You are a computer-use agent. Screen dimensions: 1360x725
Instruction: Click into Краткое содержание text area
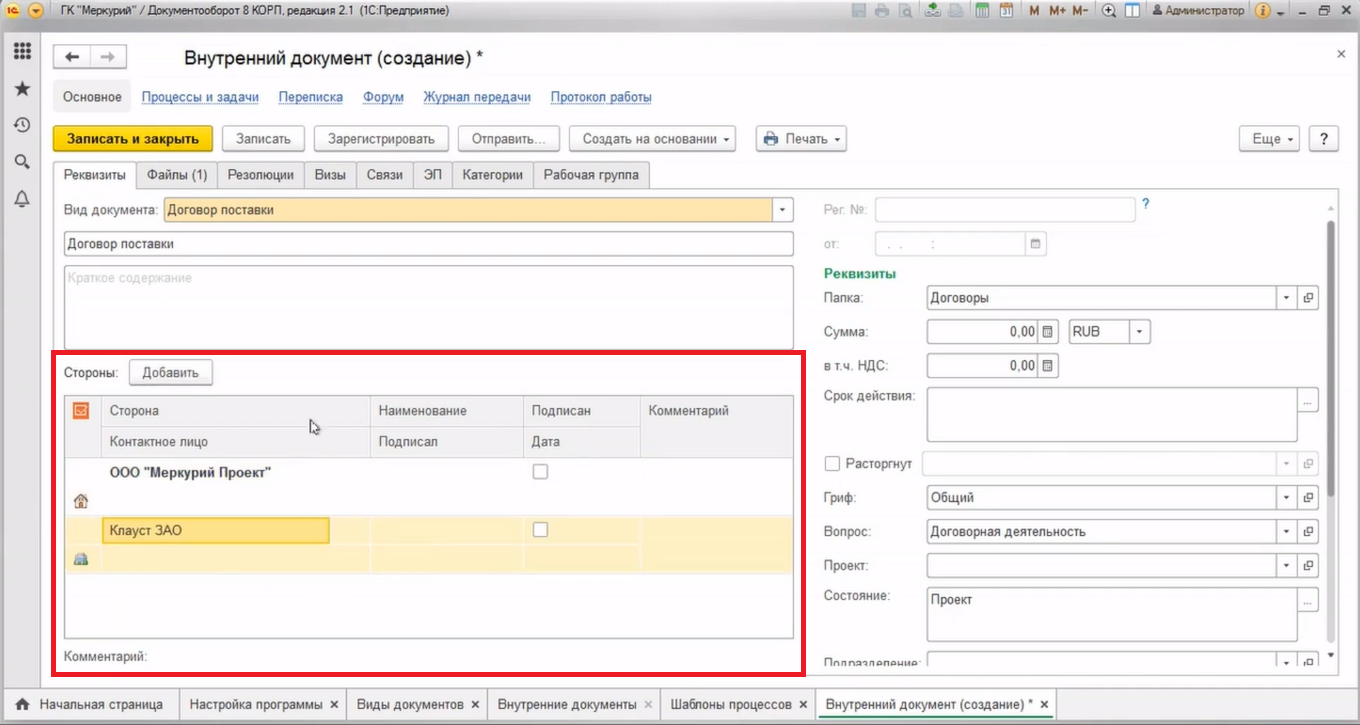click(429, 306)
